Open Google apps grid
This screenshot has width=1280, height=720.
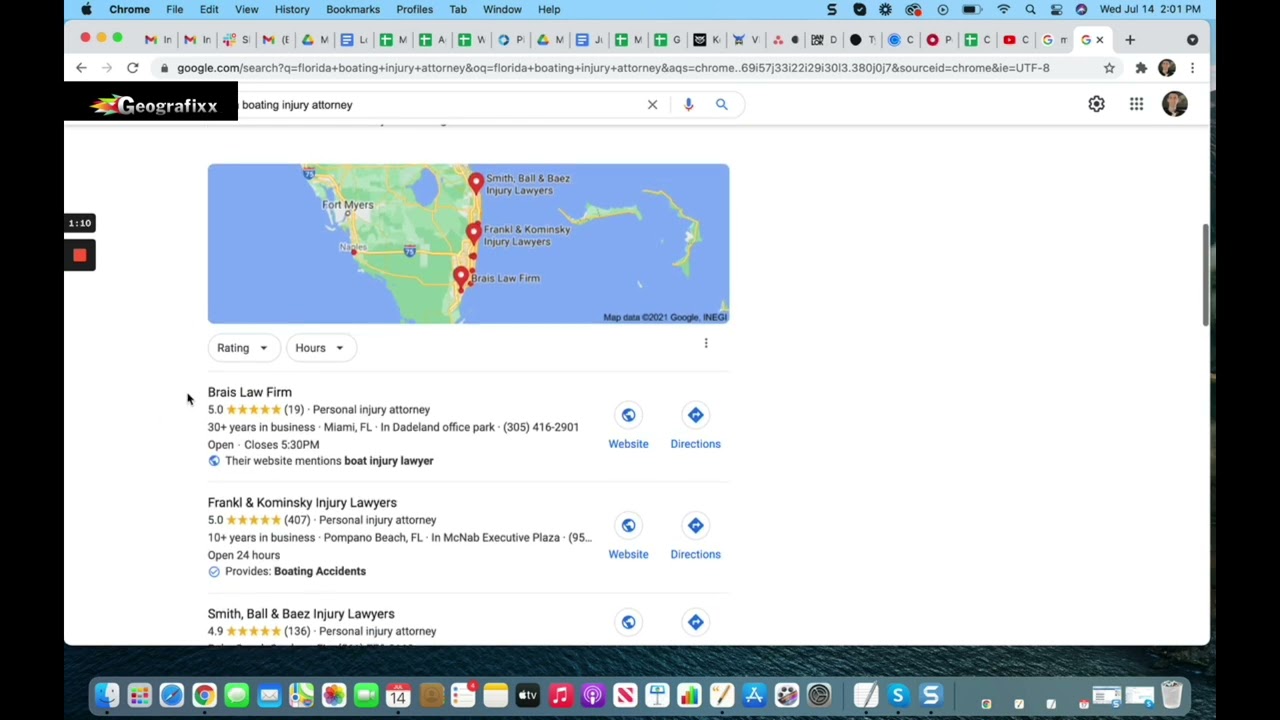[1136, 104]
